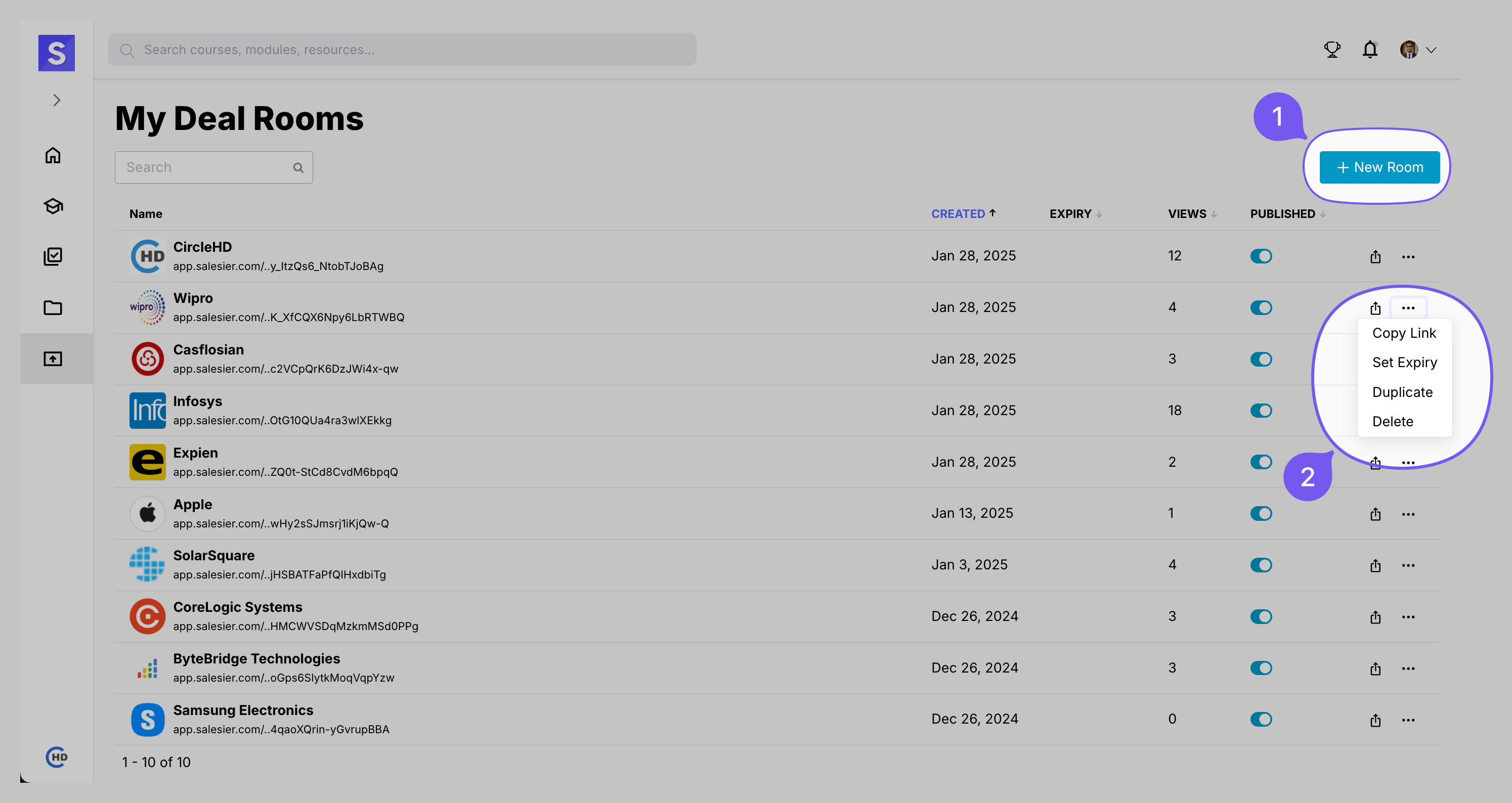This screenshot has width=1512, height=803.
Task: Select Set Expiry from context menu
Action: point(1404,363)
